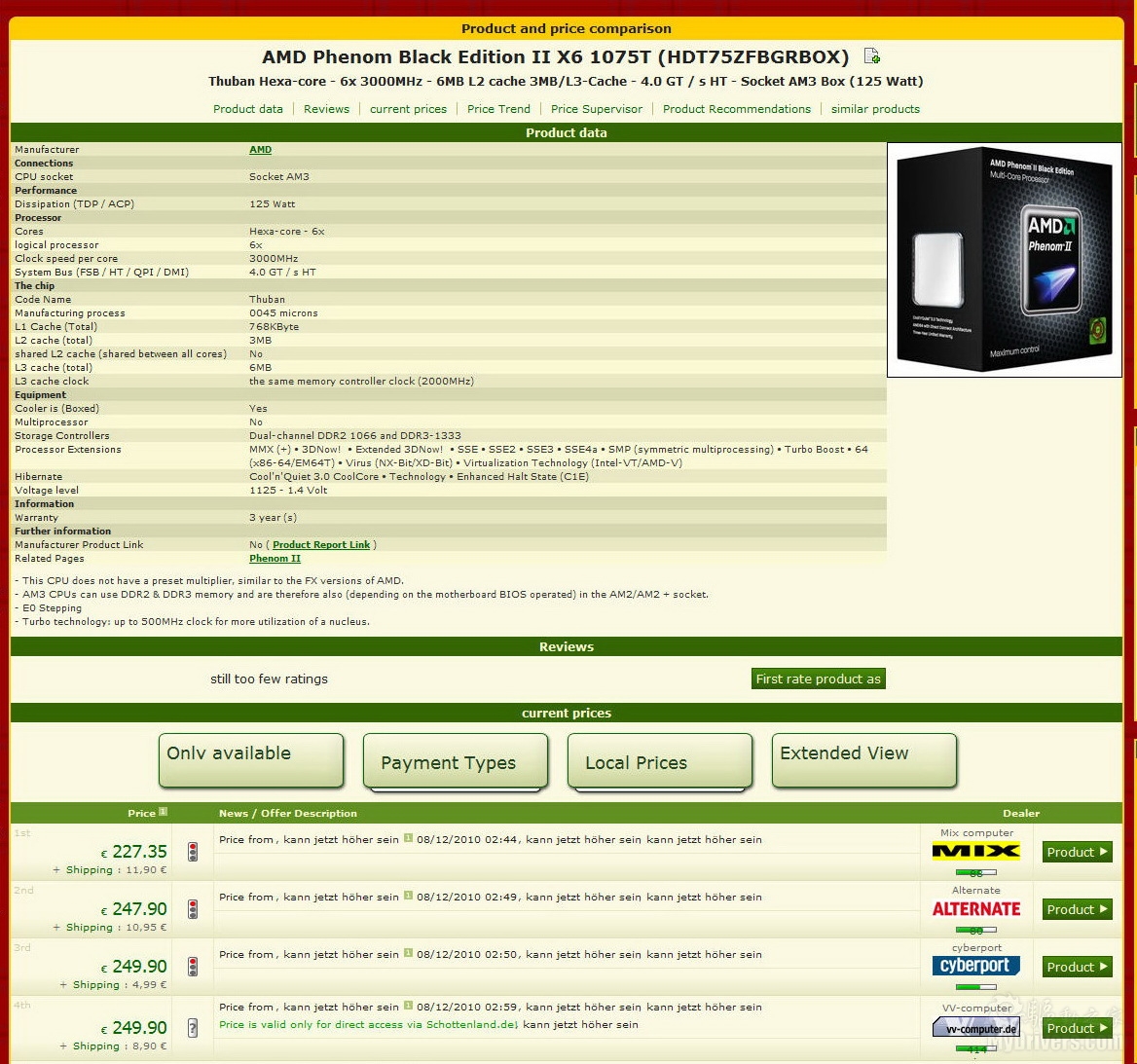The image size is (1137, 1064).
Task: Click the Local Prices button
Action: pos(660,761)
